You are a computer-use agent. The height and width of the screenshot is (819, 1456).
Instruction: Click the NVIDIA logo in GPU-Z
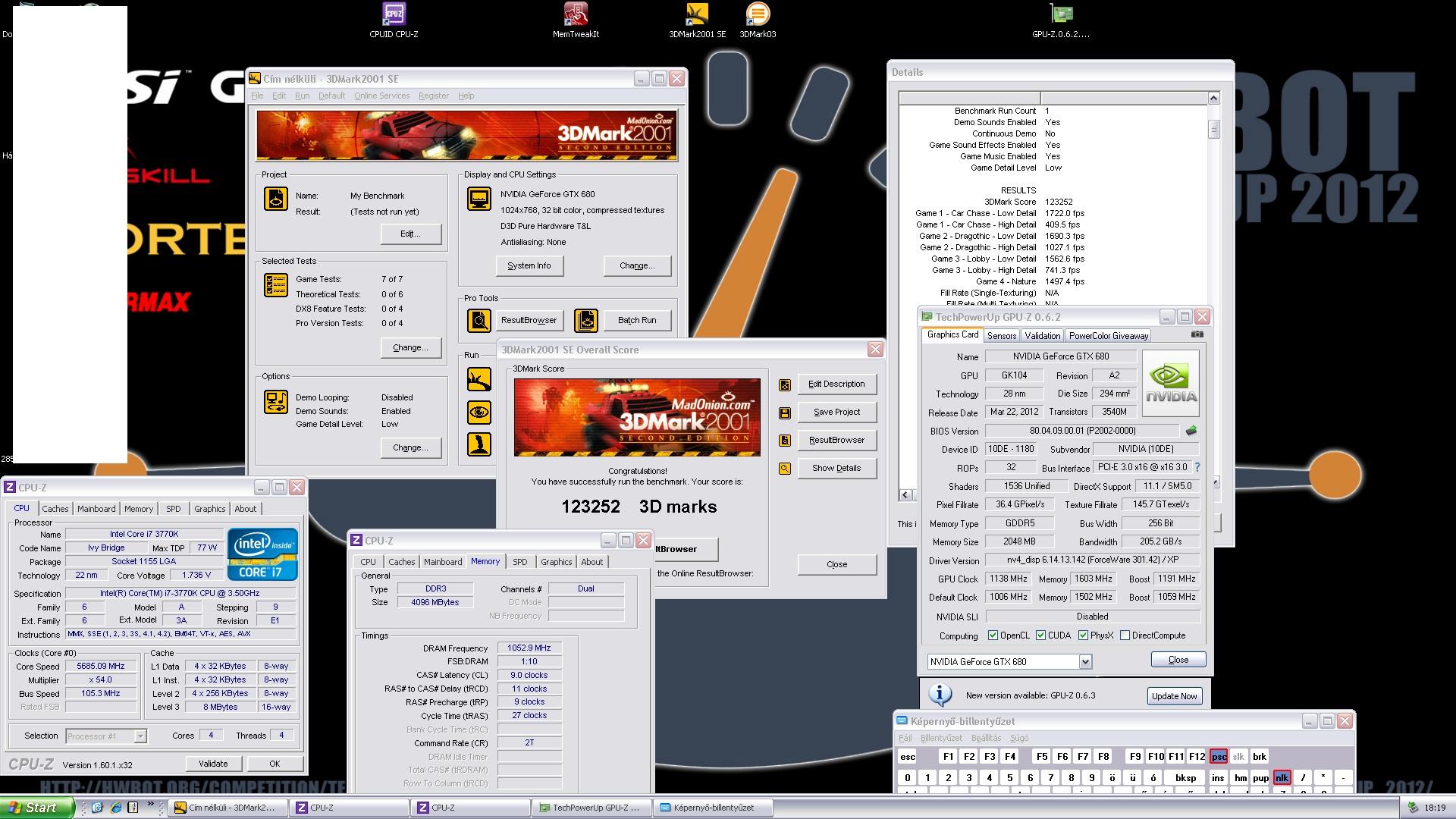[1171, 383]
